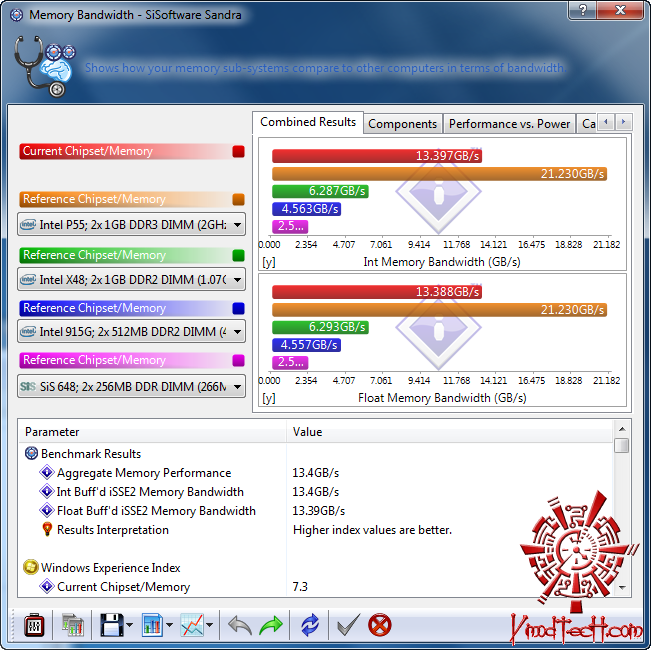Click the green forward arrow icon

(x=271, y=625)
